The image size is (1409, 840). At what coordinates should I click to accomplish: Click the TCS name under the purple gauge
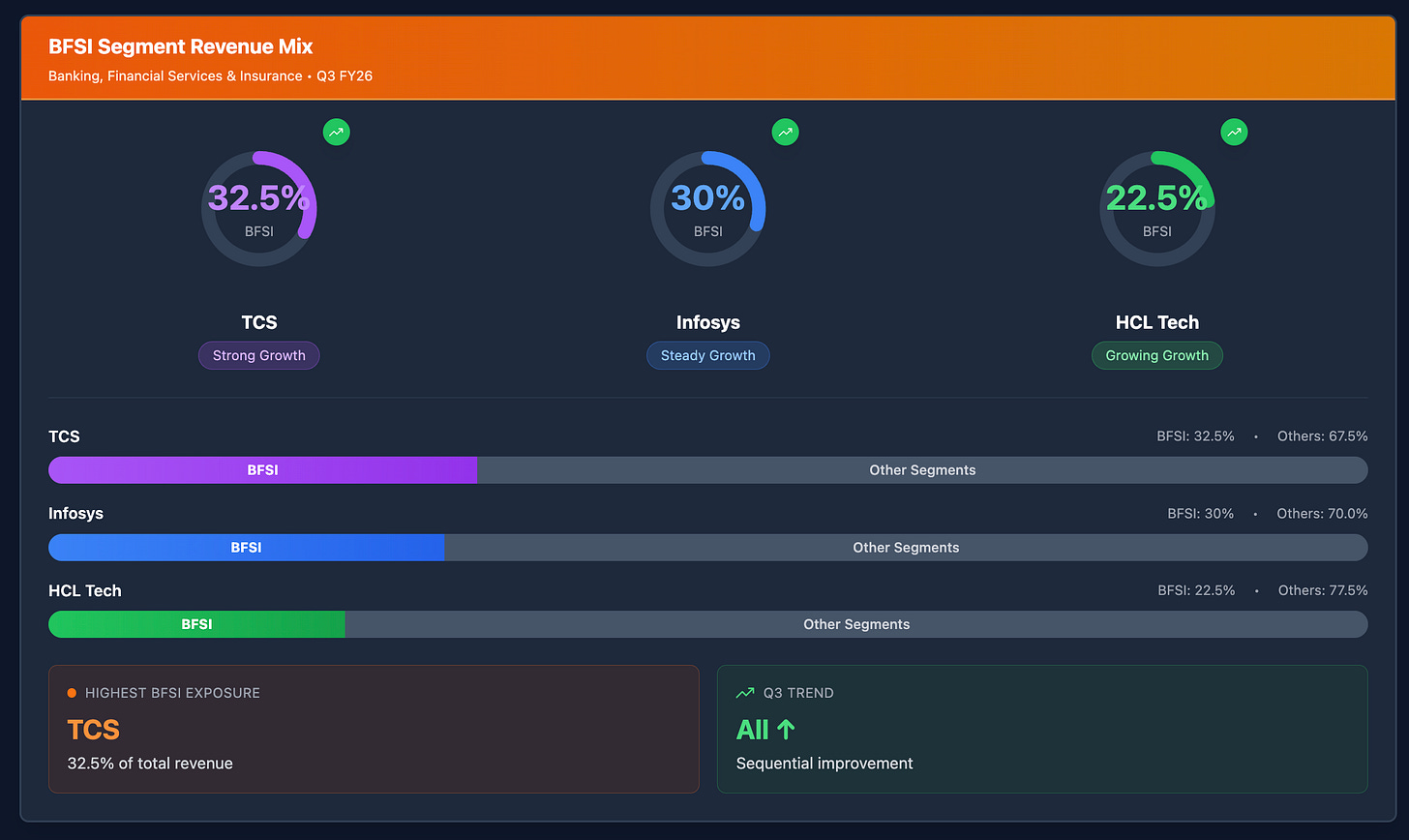coord(259,322)
